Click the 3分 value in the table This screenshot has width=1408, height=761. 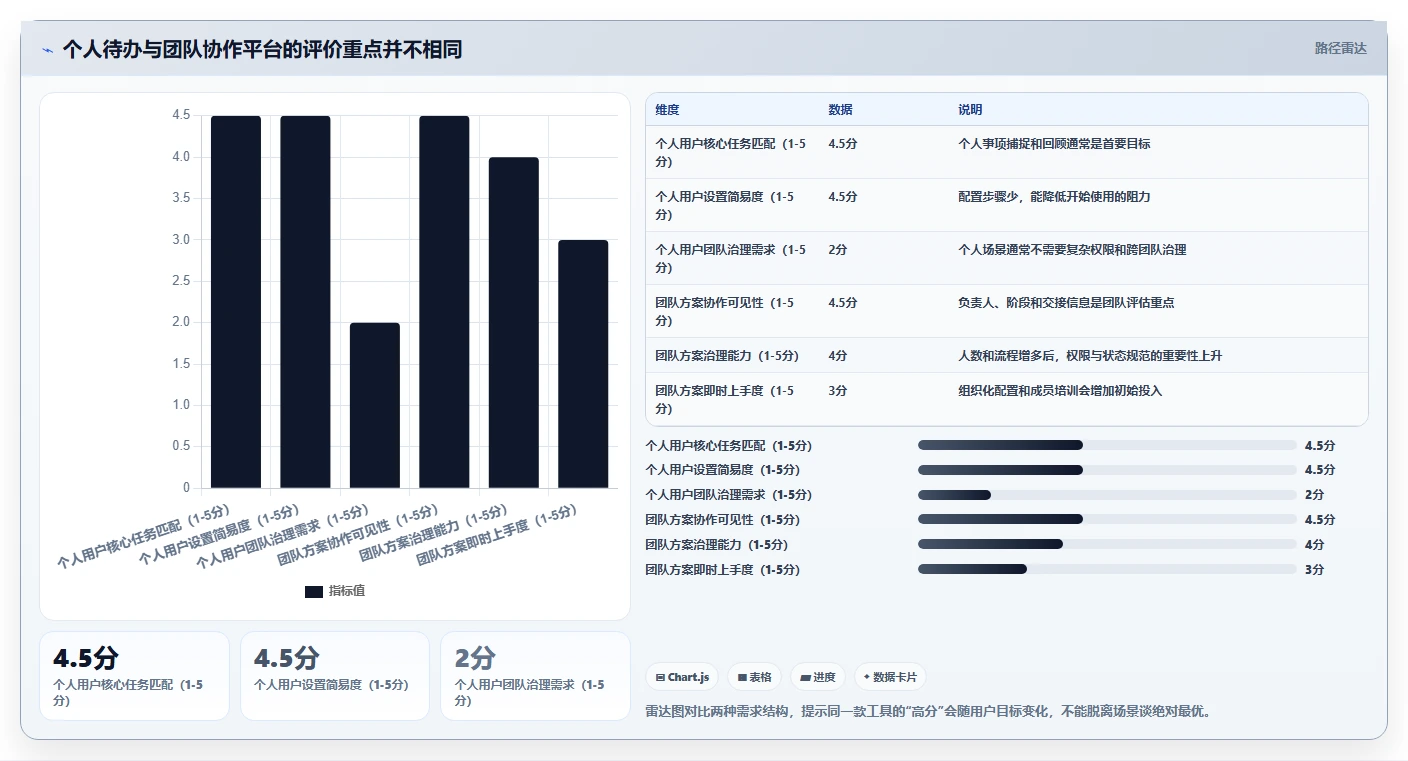point(838,391)
